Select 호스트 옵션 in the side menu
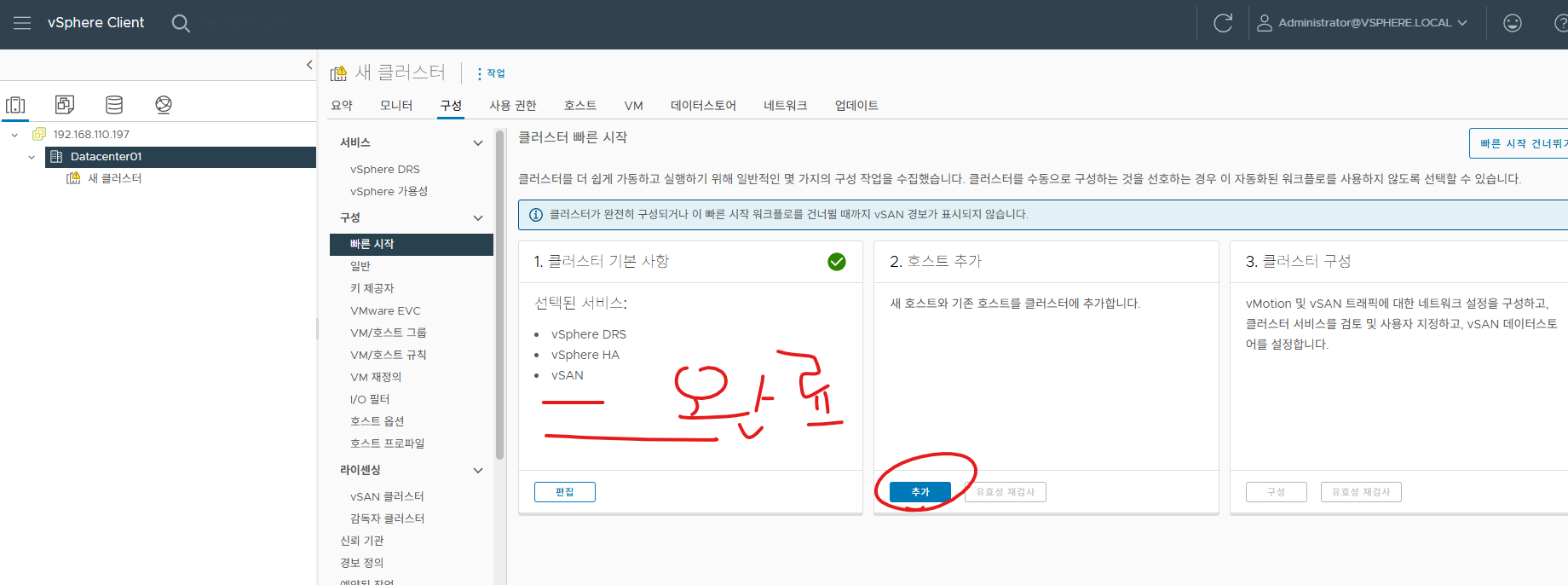The width and height of the screenshot is (1568, 585). (378, 422)
